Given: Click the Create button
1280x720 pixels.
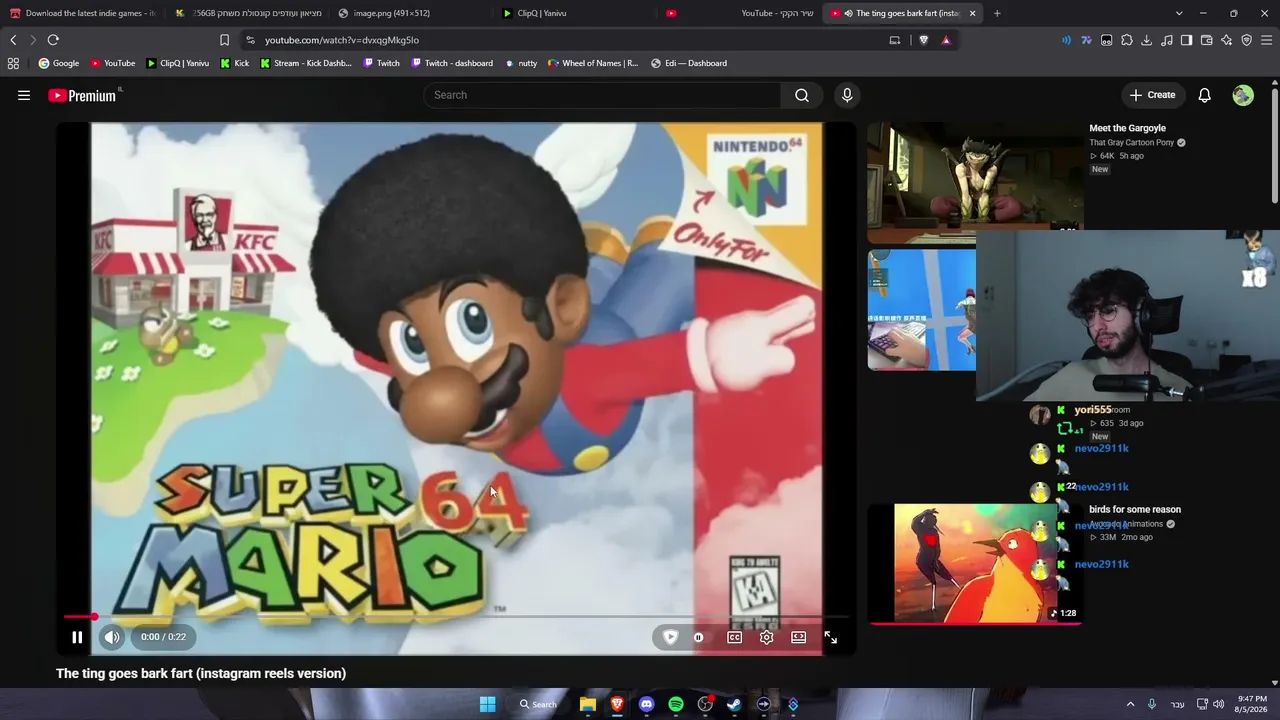Looking at the screenshot, I should tap(1152, 95).
